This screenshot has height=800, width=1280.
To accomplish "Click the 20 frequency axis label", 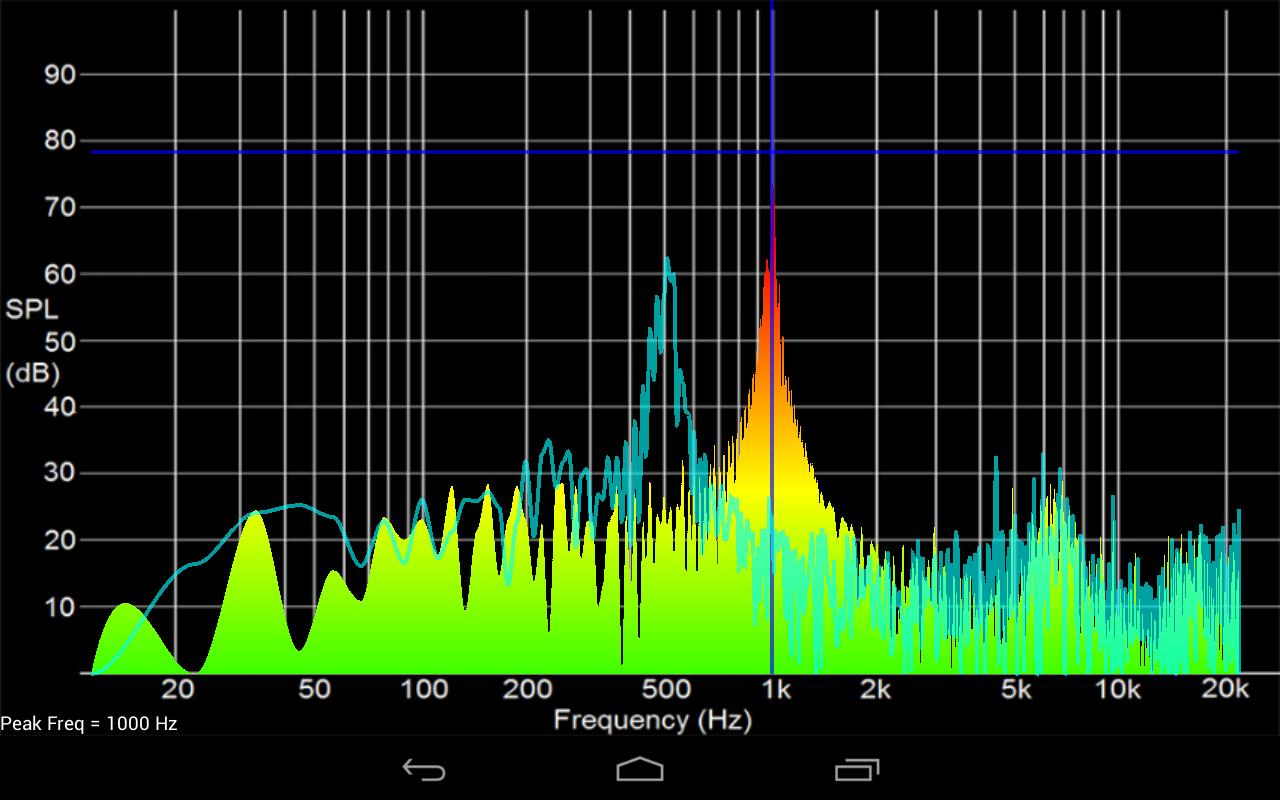I will [x=177, y=689].
